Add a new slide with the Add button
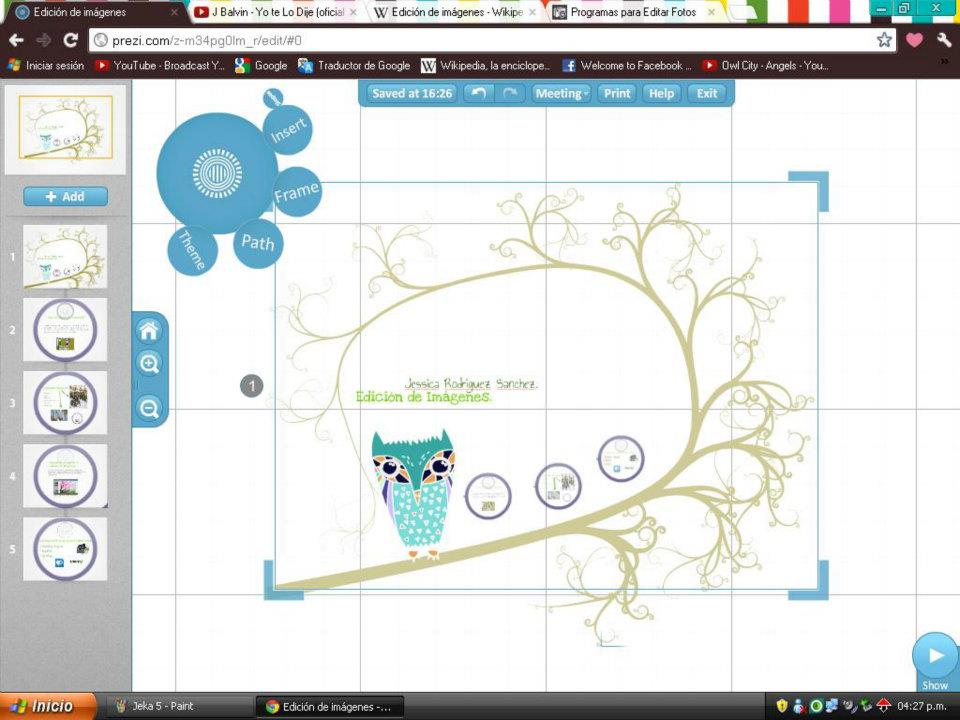The height and width of the screenshot is (720, 960). tap(64, 196)
